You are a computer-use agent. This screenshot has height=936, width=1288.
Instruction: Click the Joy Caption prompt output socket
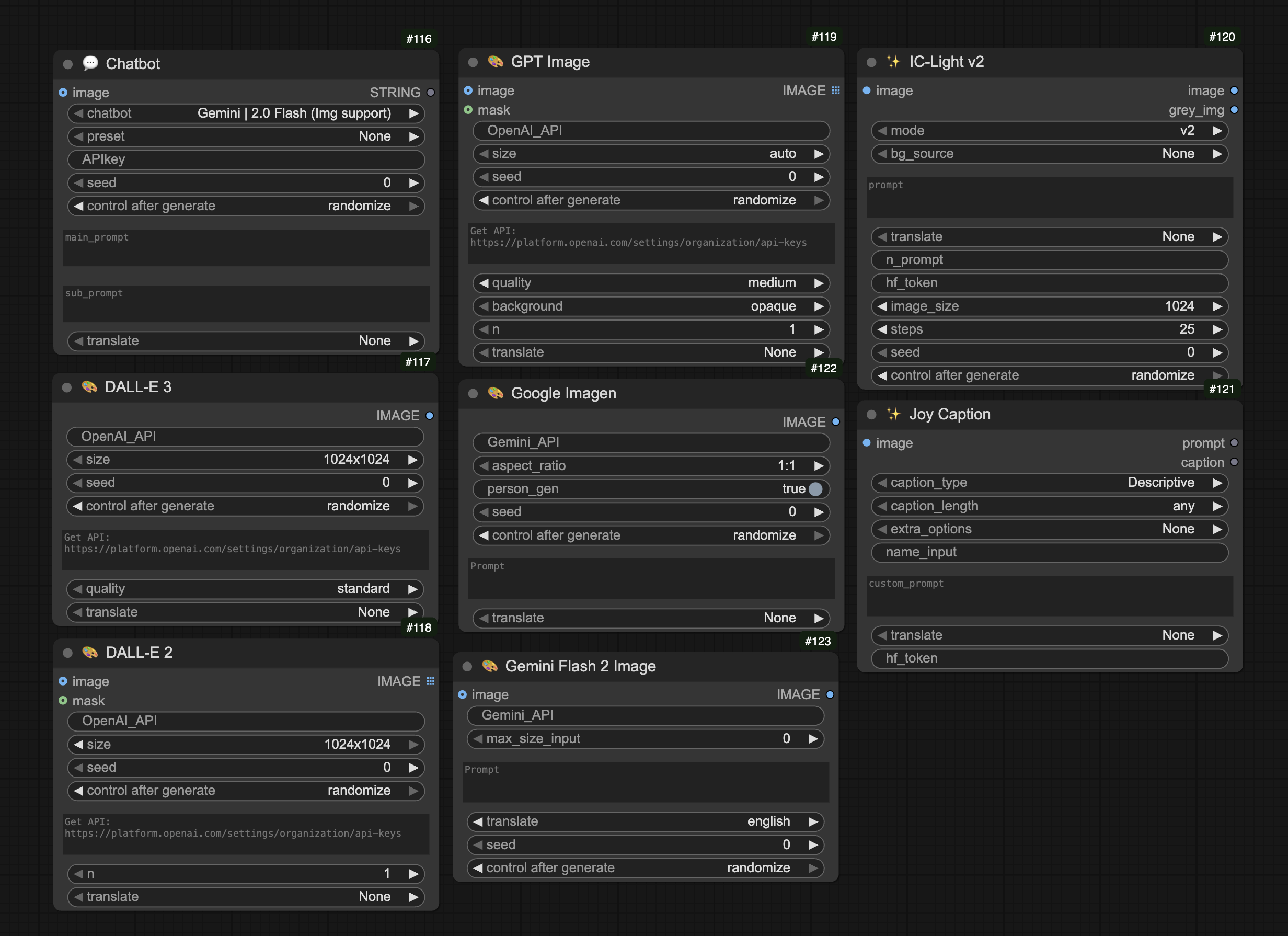1234,443
